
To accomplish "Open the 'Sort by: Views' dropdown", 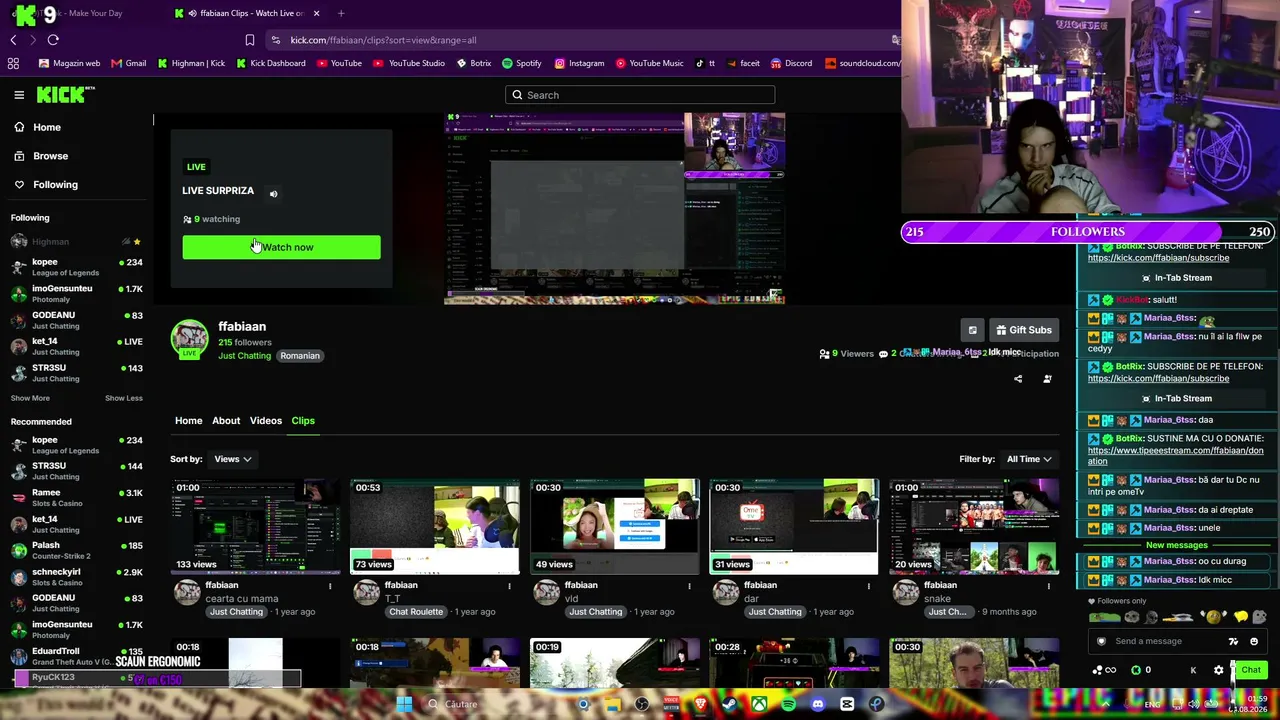I will 232,459.
